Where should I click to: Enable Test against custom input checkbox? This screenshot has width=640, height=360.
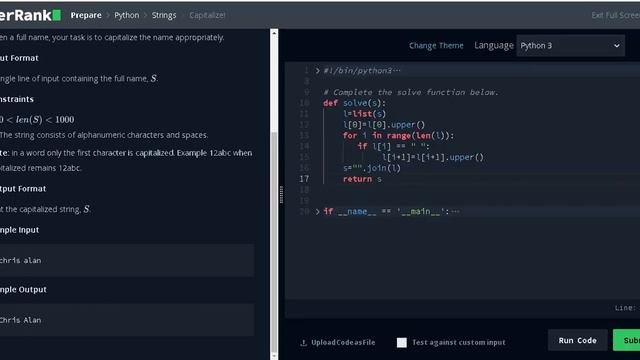coord(402,342)
